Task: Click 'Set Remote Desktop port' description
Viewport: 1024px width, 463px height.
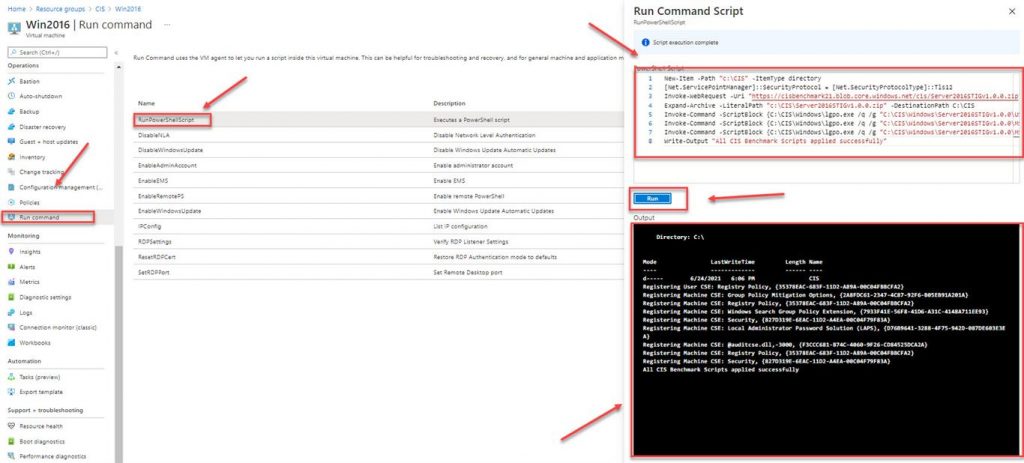Action: pyautogui.click(x=468, y=272)
